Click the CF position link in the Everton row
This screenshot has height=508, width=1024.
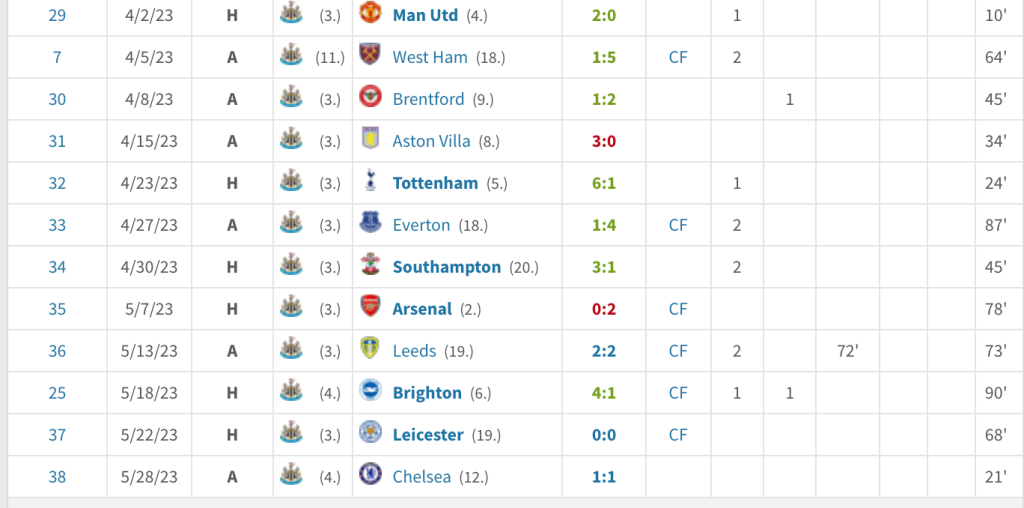[678, 225]
